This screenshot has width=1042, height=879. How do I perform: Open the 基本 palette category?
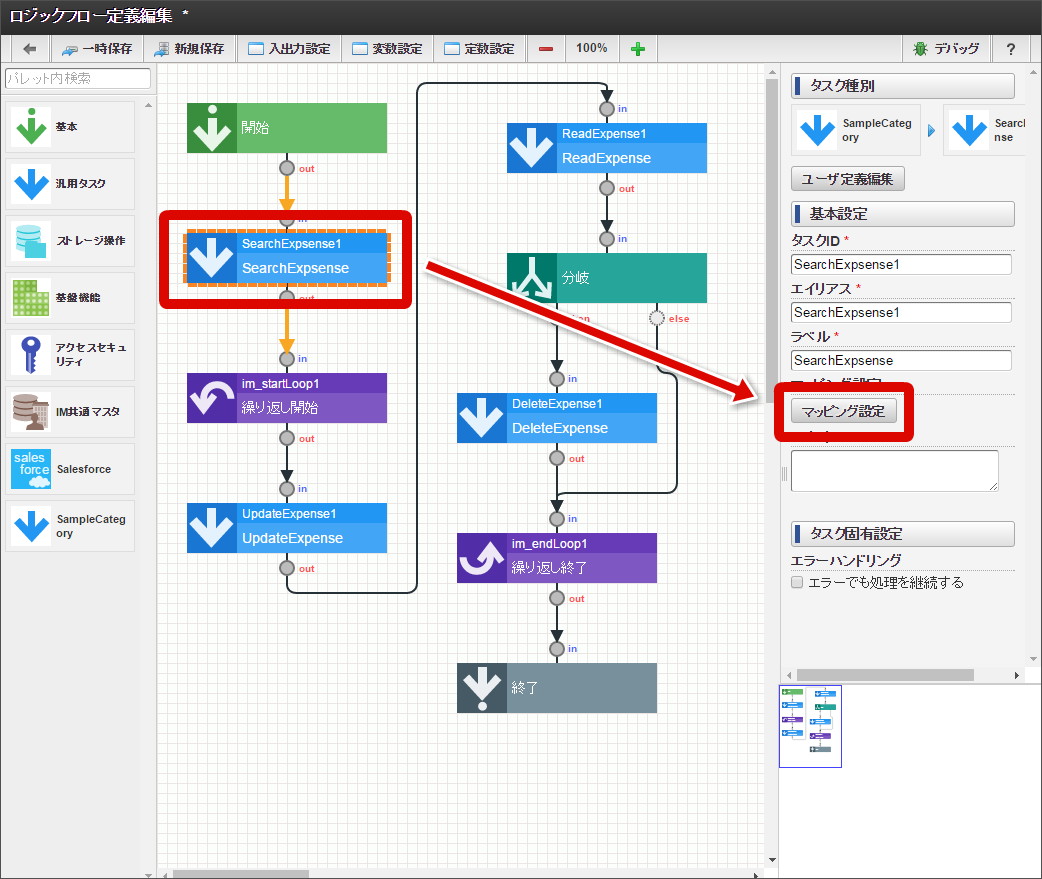(70, 127)
